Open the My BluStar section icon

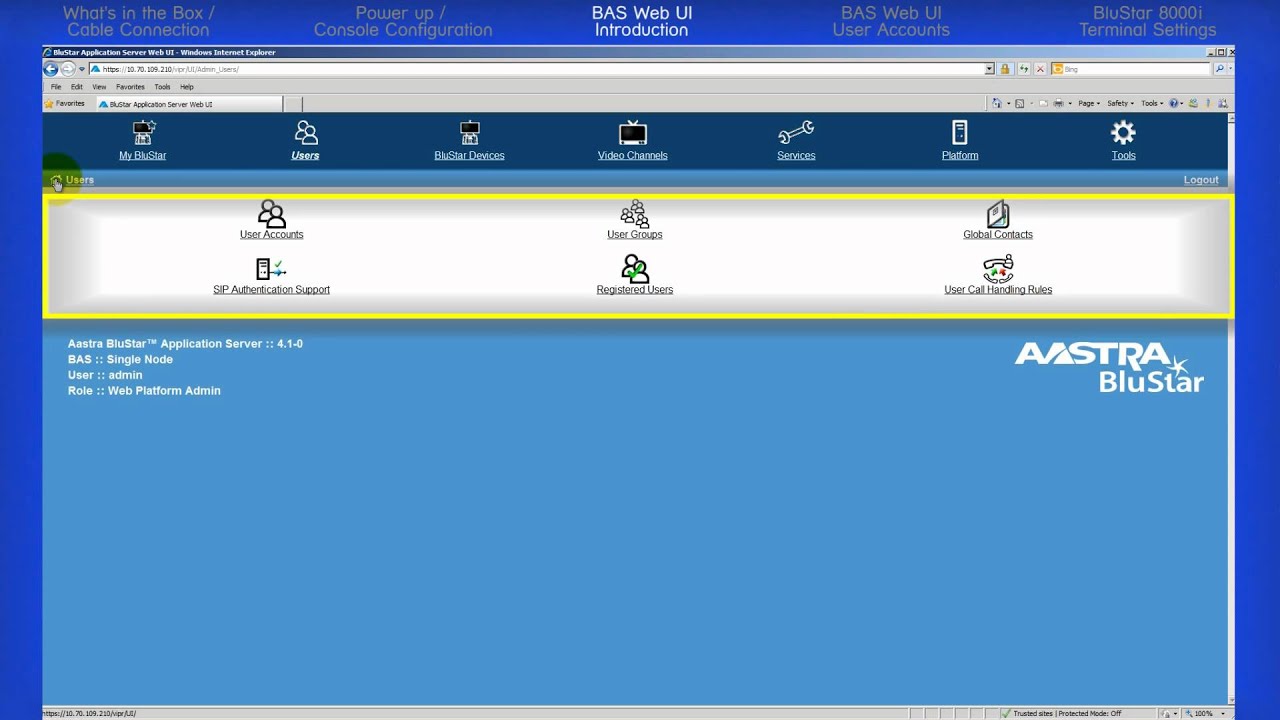[x=144, y=133]
